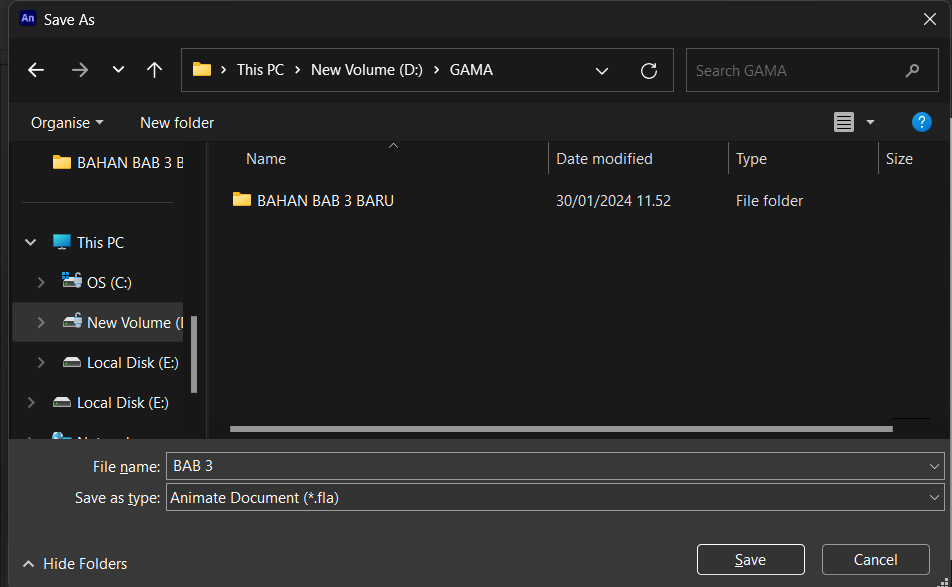Go forward with the right arrow
952x587 pixels.
80,70
